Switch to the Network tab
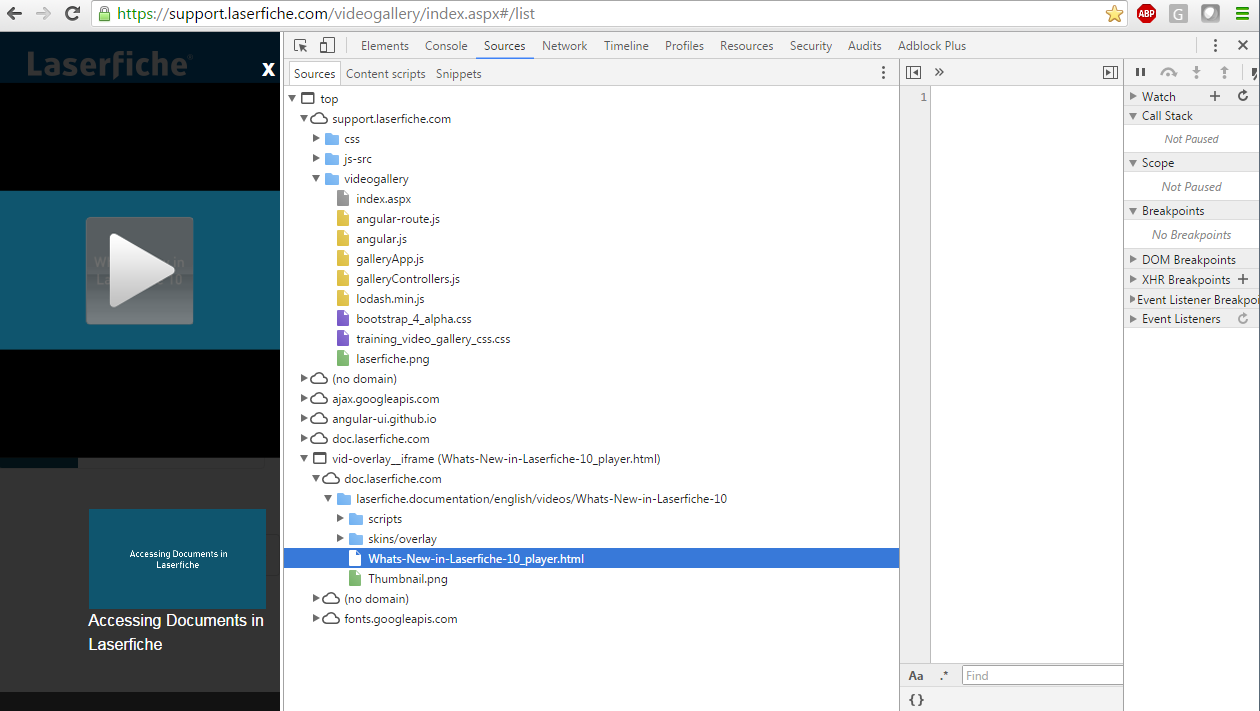This screenshot has height=711, width=1260. pyautogui.click(x=565, y=45)
